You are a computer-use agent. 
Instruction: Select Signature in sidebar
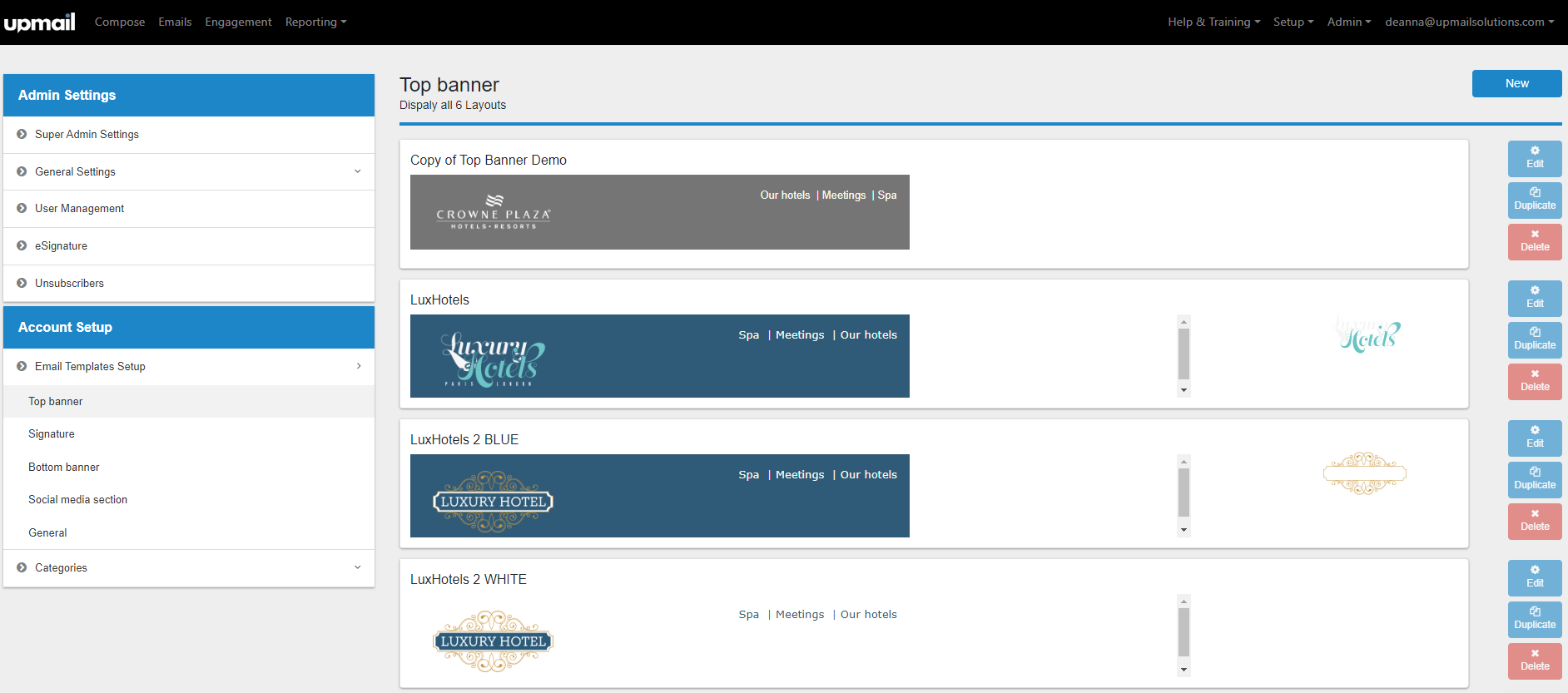tap(189, 433)
